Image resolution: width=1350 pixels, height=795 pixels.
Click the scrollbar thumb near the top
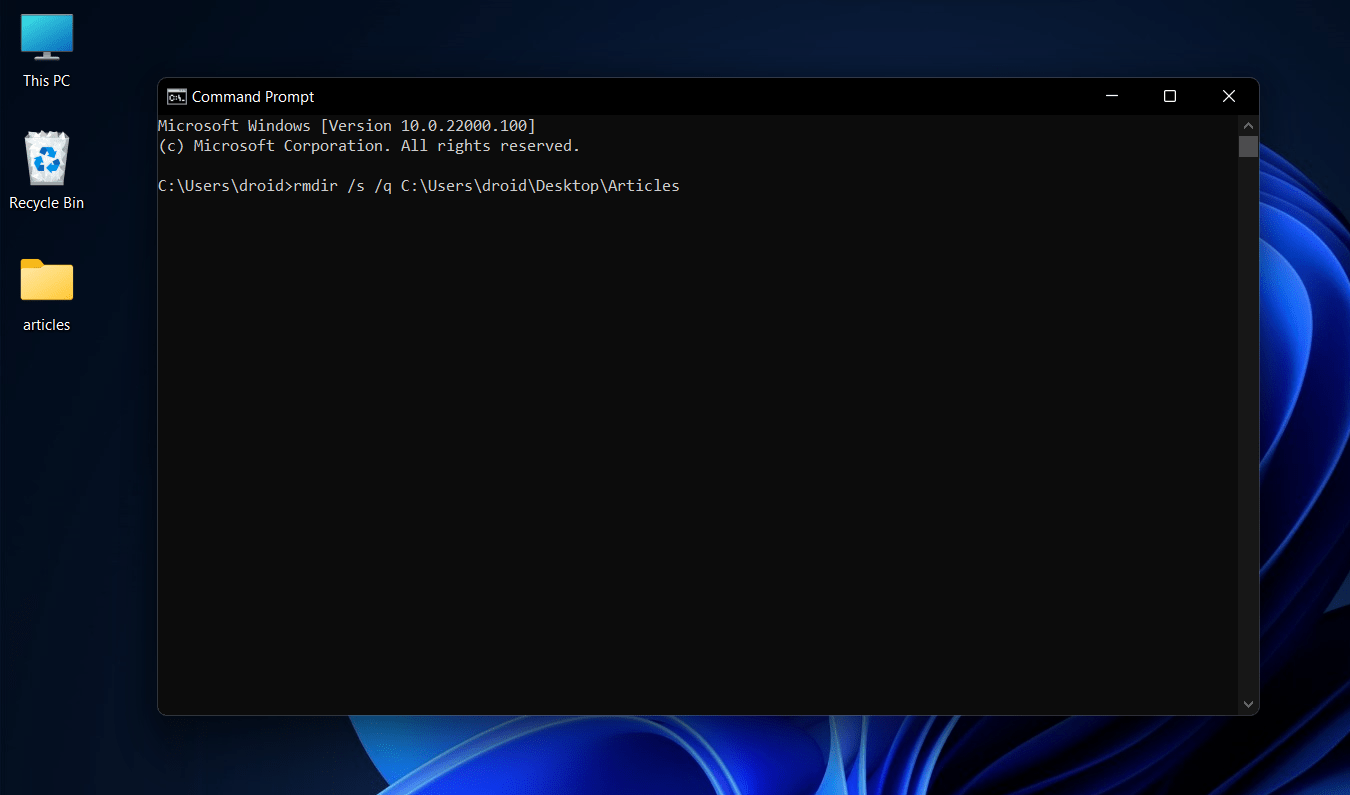pos(1248,146)
